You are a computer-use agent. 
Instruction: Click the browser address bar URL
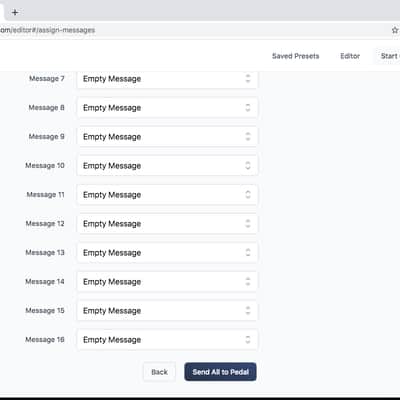[48, 30]
